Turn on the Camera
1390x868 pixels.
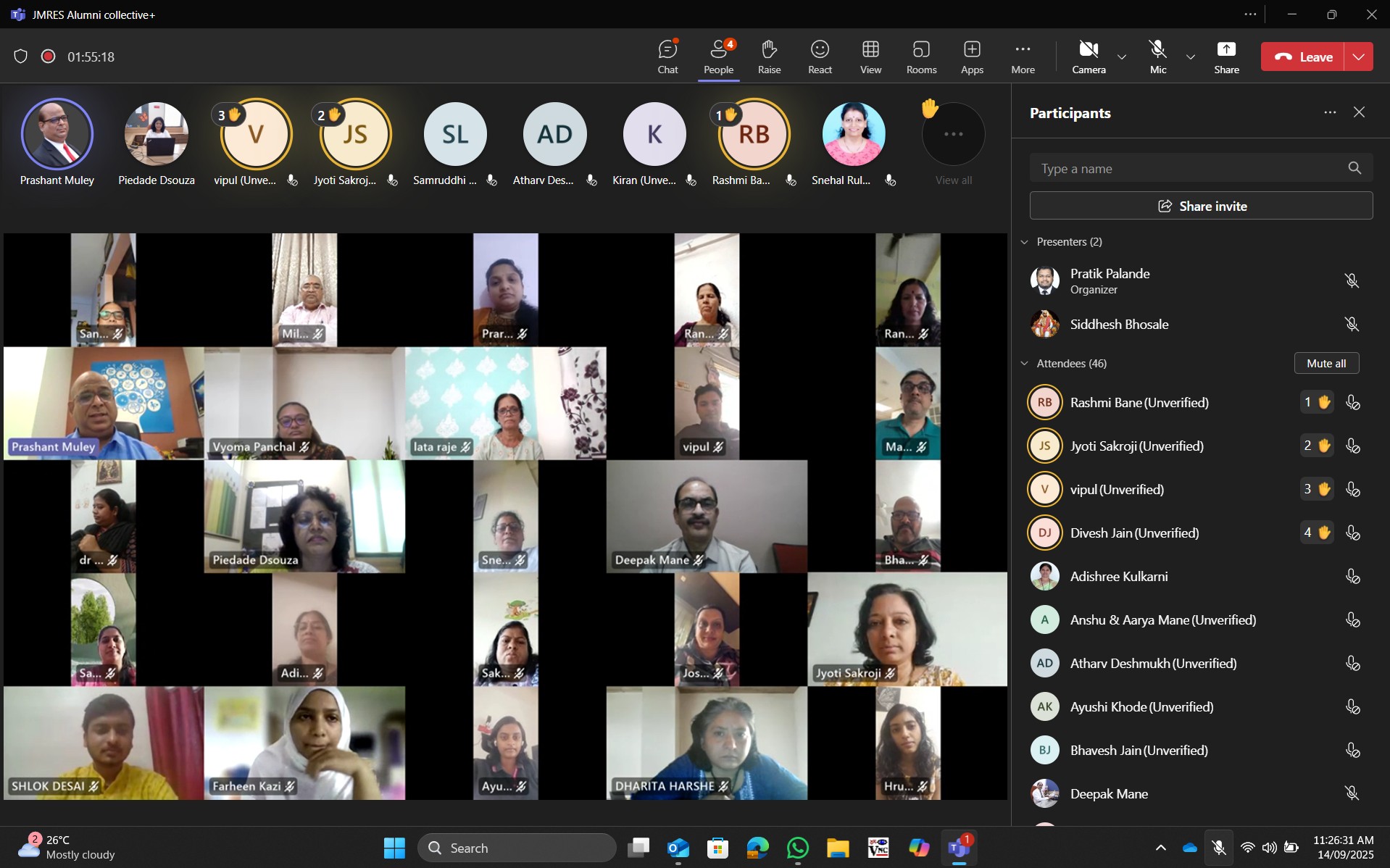[1089, 57]
